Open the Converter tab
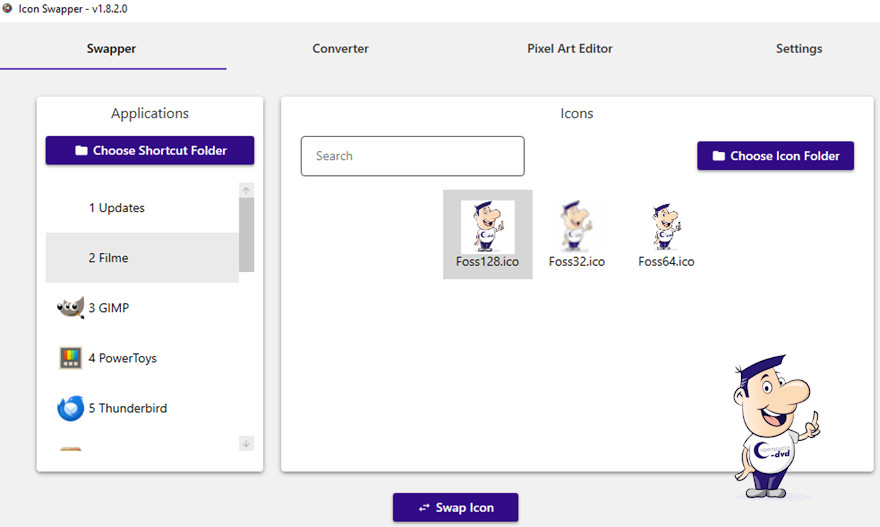880x527 pixels. click(x=340, y=49)
